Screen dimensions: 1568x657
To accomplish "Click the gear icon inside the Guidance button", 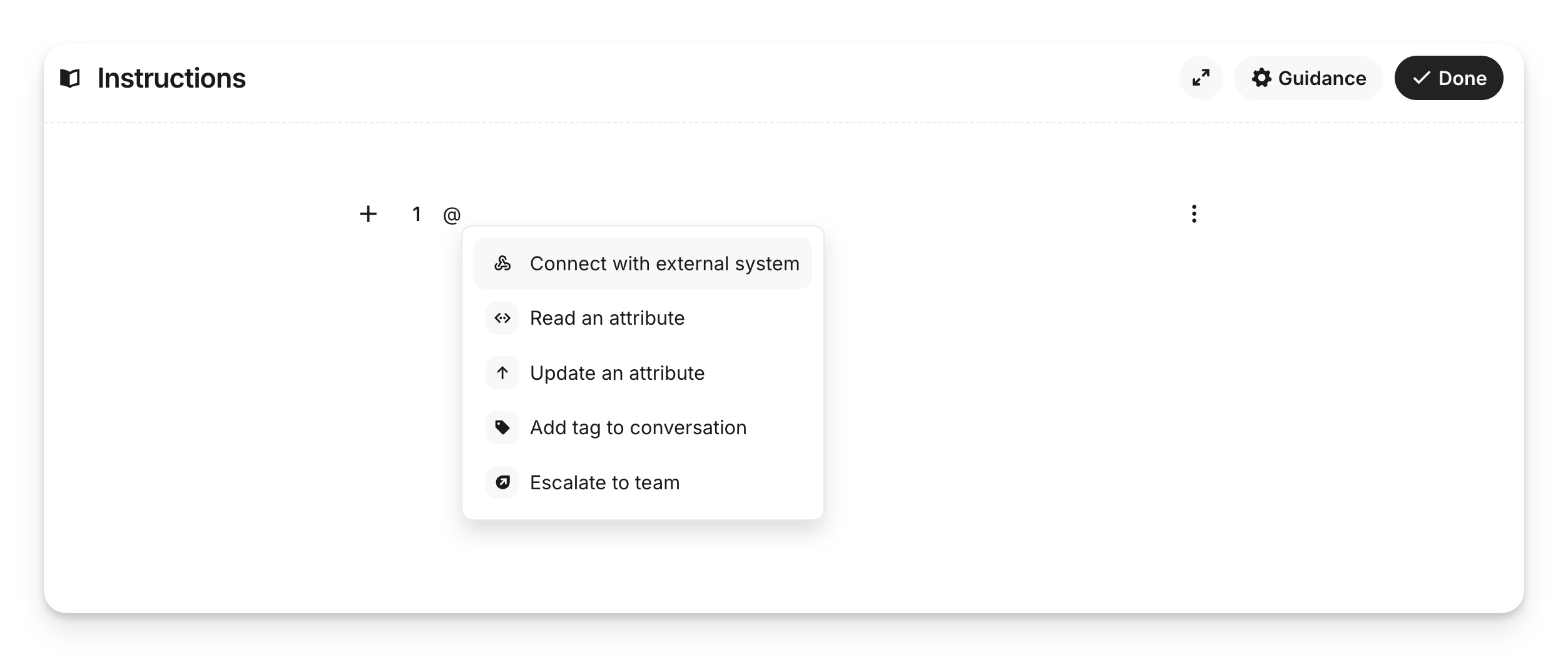I will point(1261,78).
